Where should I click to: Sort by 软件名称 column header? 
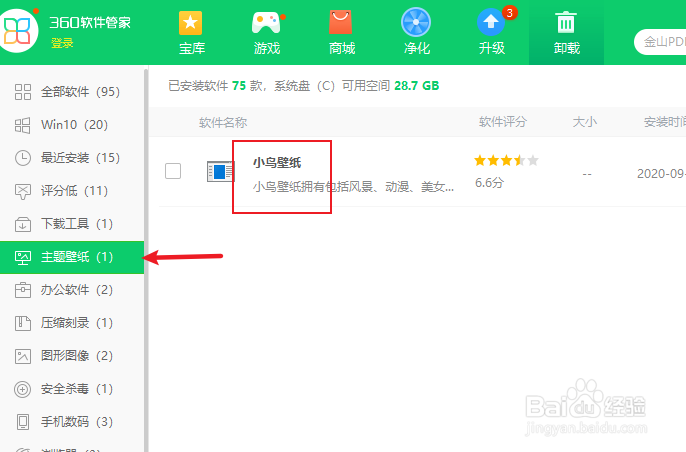[223, 123]
